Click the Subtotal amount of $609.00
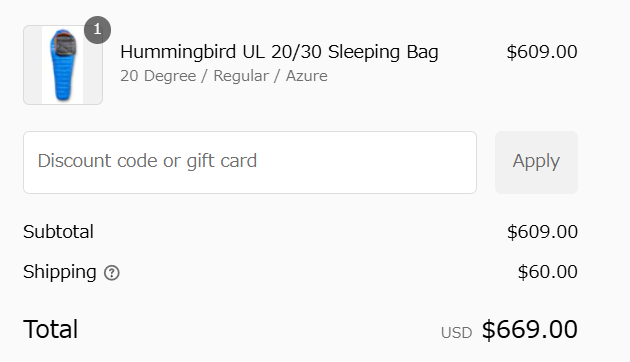 [542, 232]
